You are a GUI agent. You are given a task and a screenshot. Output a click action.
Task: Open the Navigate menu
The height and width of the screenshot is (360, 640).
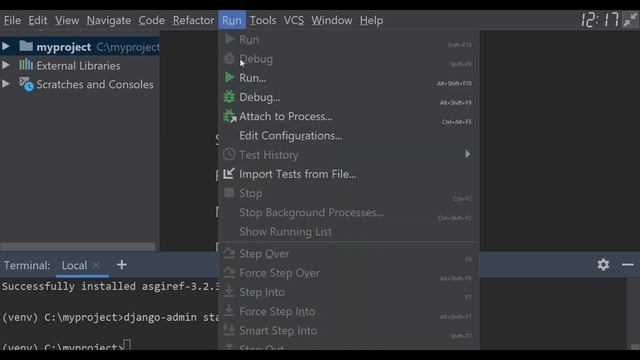(109, 20)
